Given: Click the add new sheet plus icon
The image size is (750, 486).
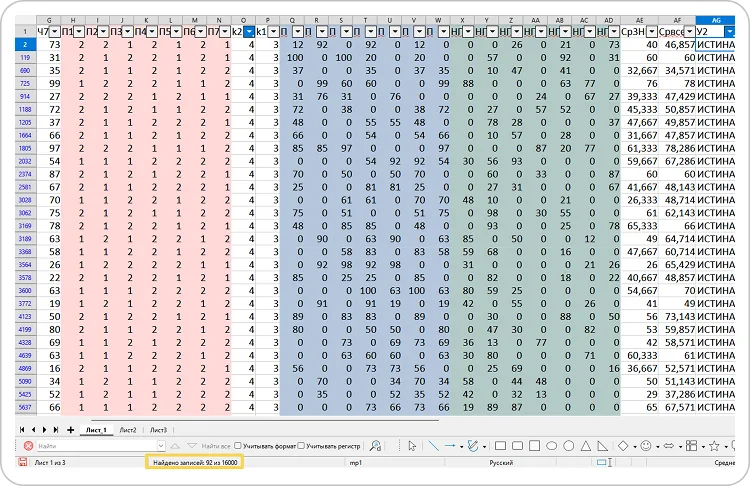Looking at the screenshot, I should [x=70, y=430].
